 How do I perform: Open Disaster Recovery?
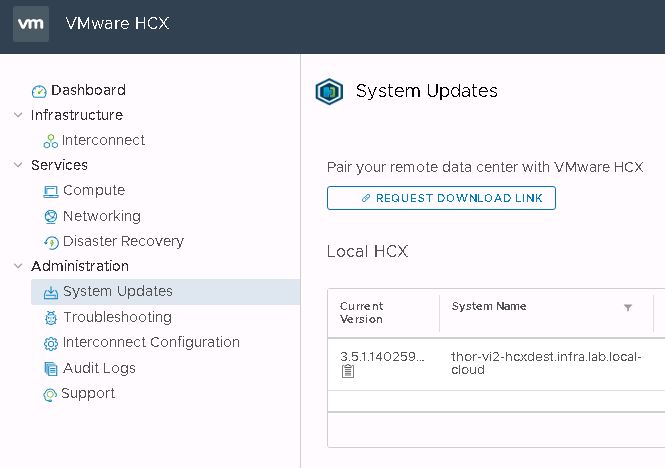coord(123,241)
